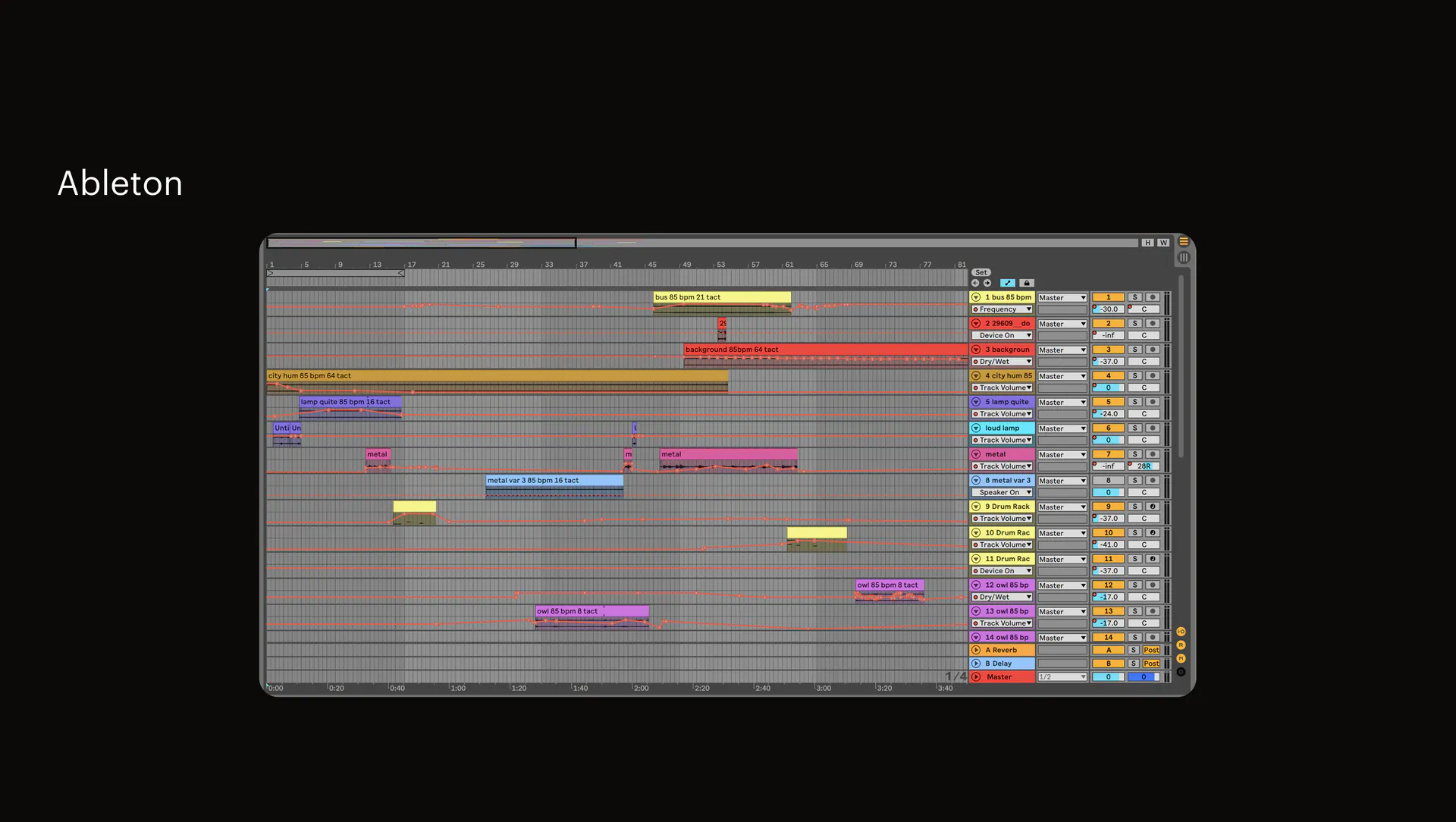Open Master output dropdown for track 2

(1062, 324)
